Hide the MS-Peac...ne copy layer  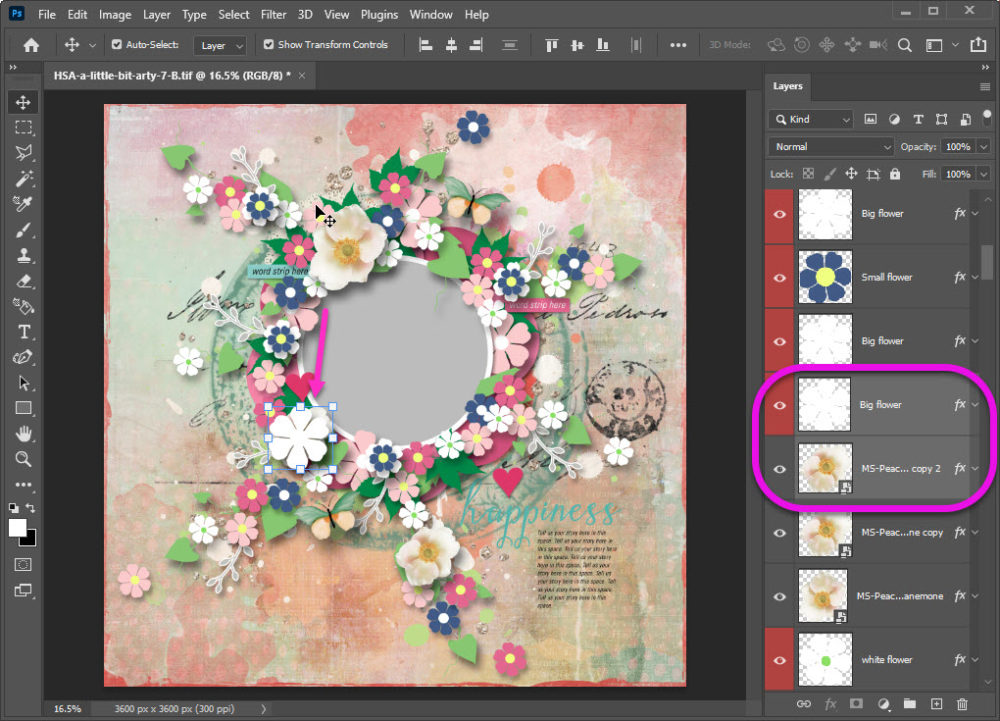pos(779,532)
